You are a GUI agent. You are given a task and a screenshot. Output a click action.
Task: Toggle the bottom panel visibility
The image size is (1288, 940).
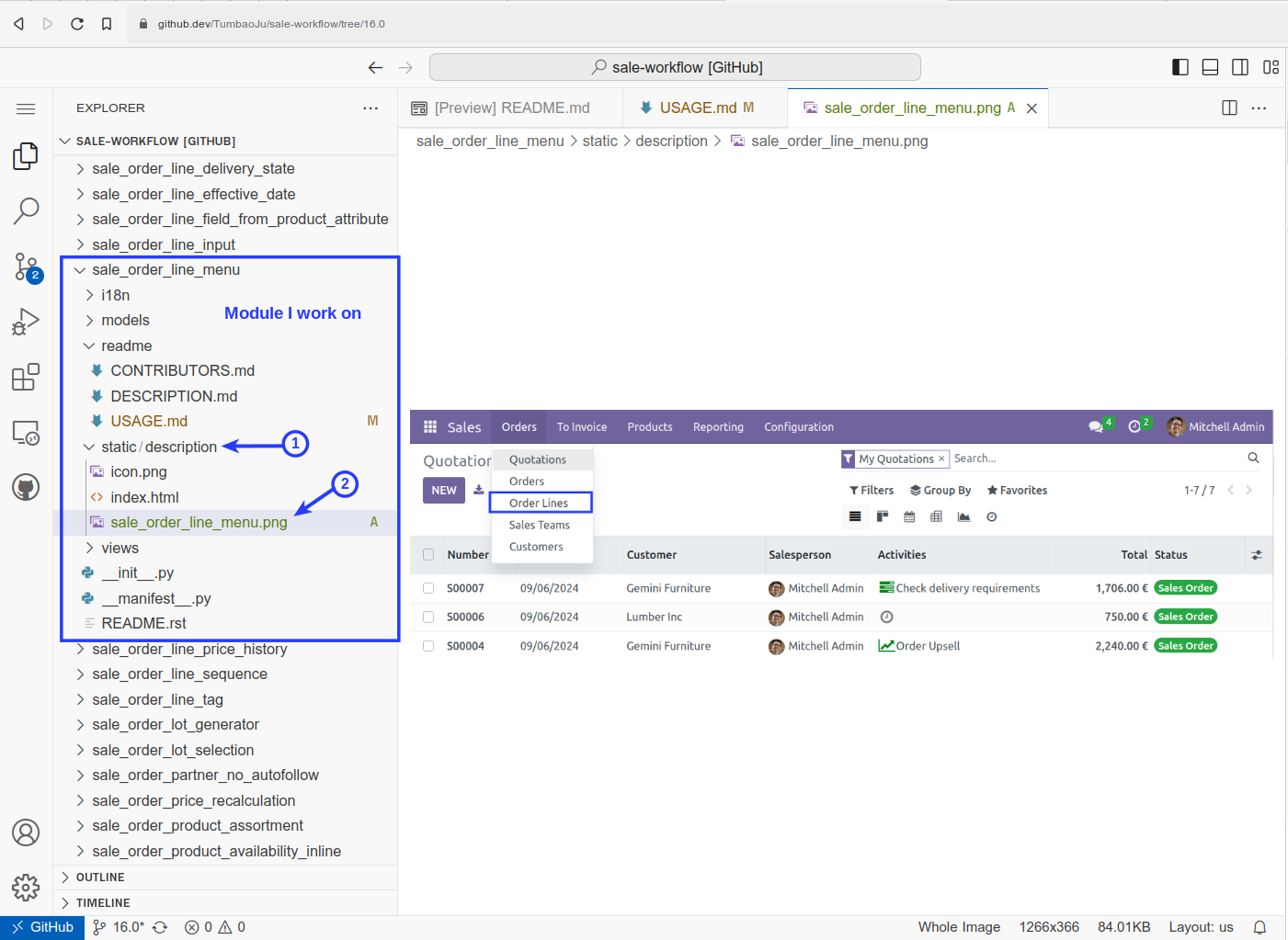click(x=1211, y=67)
